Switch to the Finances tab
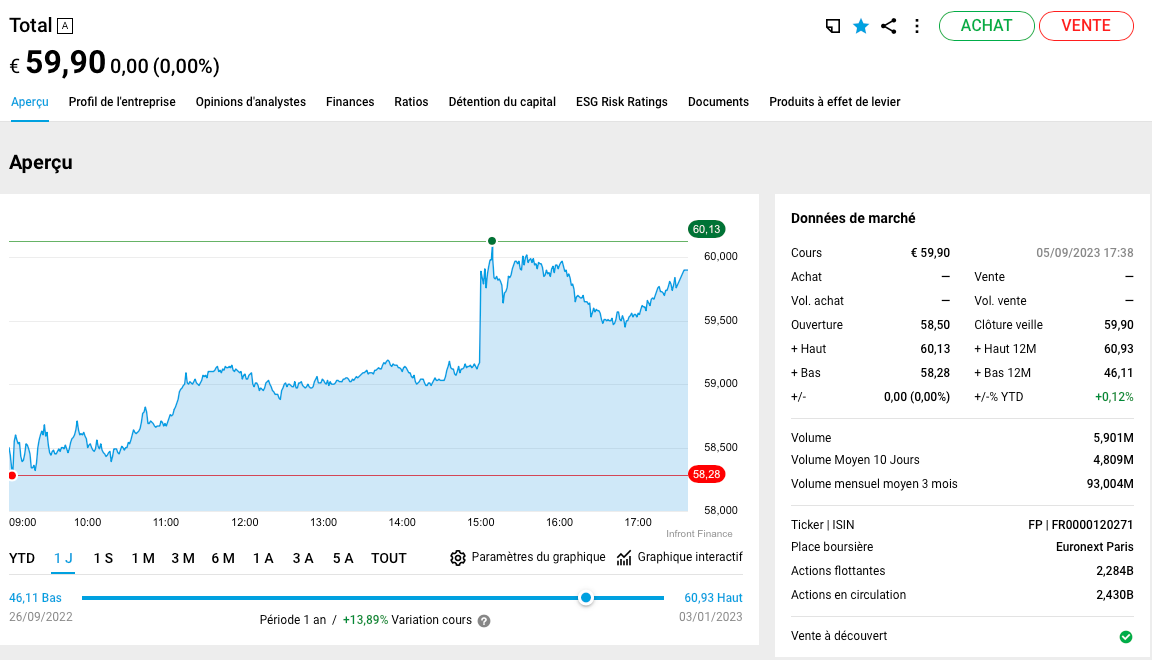Screen dimensions: 1152x660 pyautogui.click(x=350, y=102)
